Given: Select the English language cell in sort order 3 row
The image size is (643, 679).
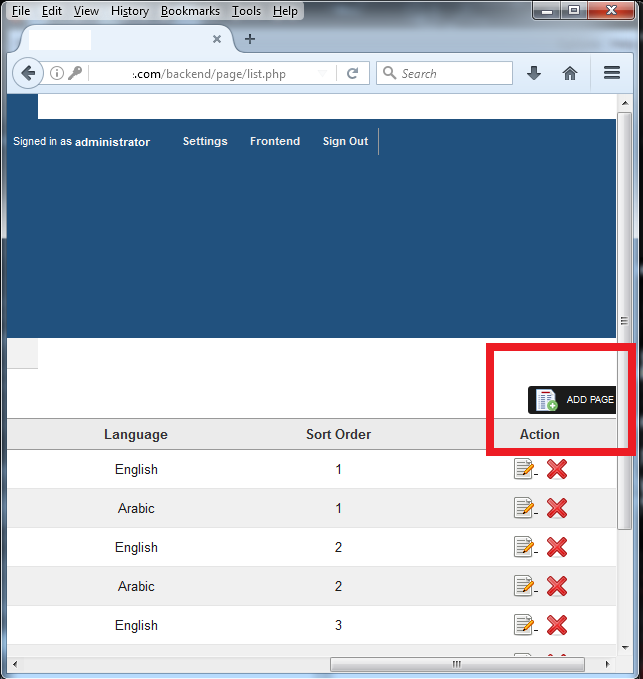Looking at the screenshot, I should click(136, 625).
